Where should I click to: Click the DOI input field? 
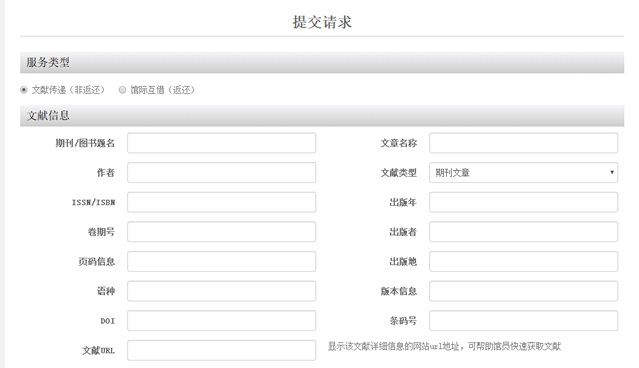[x=221, y=320]
